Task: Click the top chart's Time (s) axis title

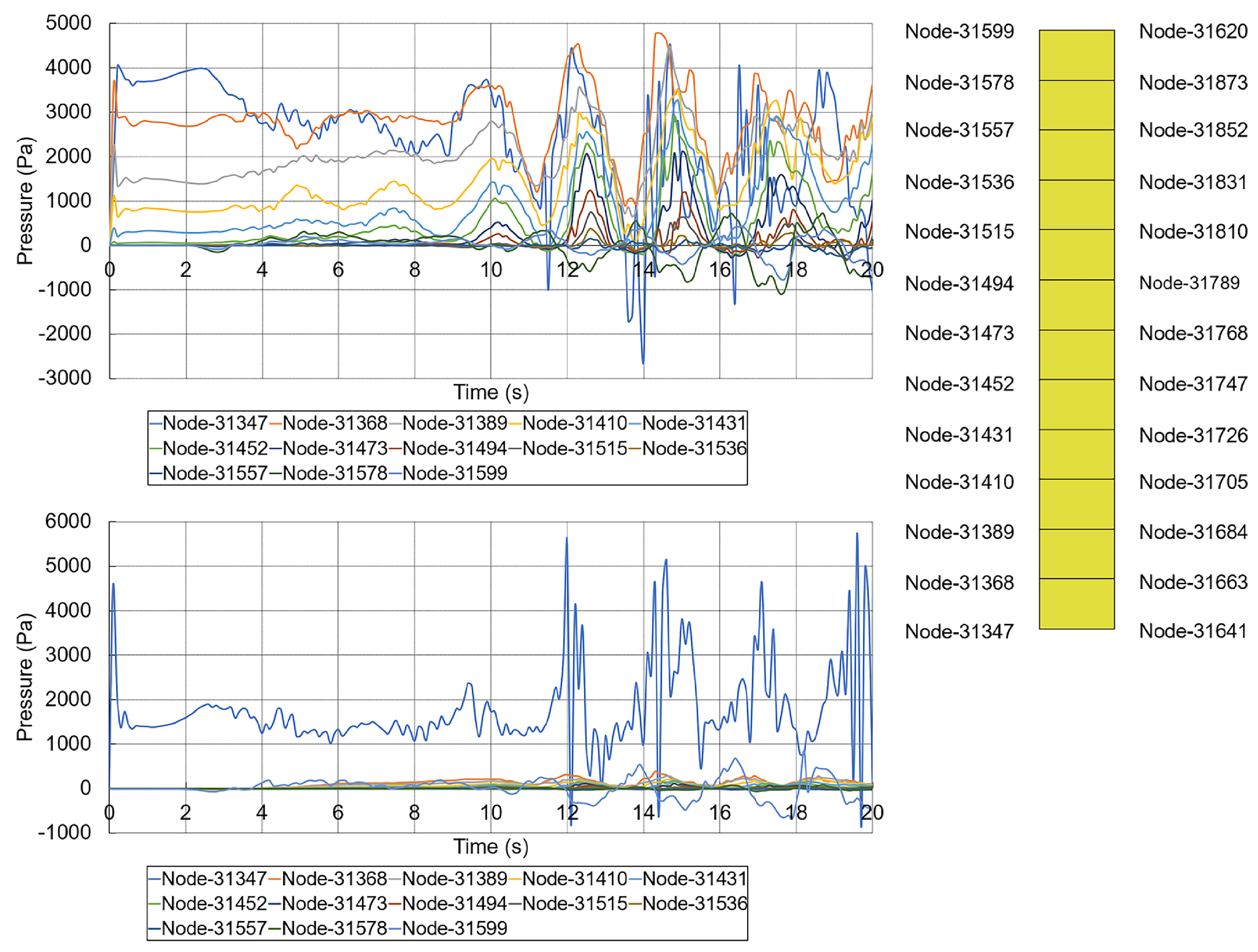Action: pos(491,392)
